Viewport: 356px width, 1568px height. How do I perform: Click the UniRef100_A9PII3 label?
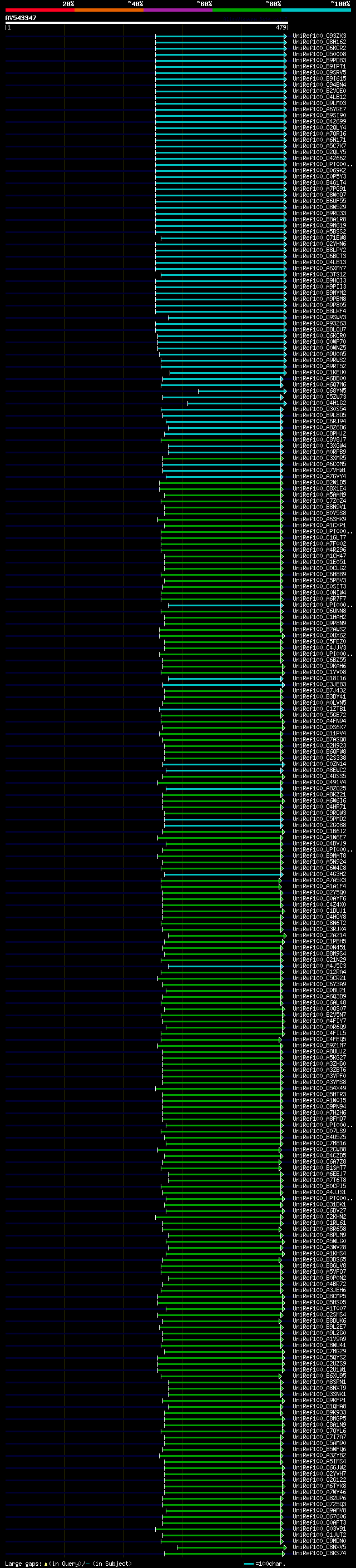319,286
